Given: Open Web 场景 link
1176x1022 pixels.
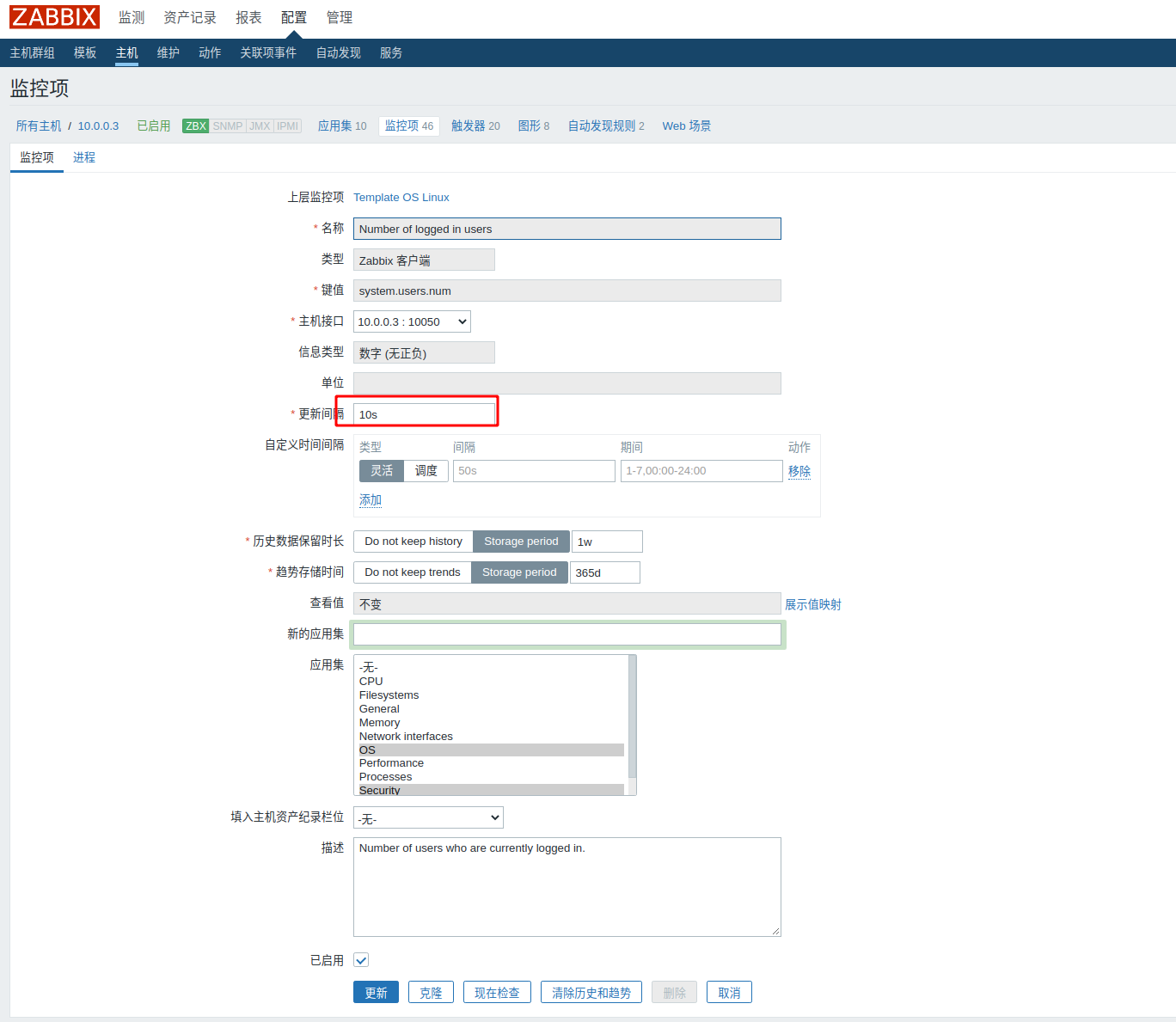Looking at the screenshot, I should [687, 126].
